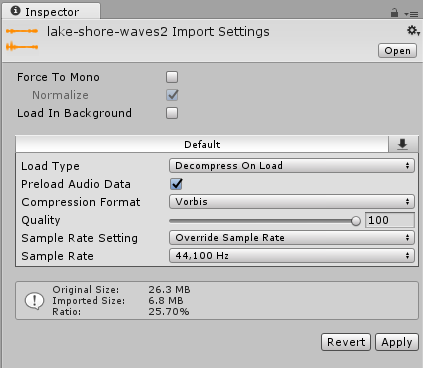Viewport: 423px width, 368px height.
Task: Toggle the Normalize checkbox
Action: pos(172,95)
